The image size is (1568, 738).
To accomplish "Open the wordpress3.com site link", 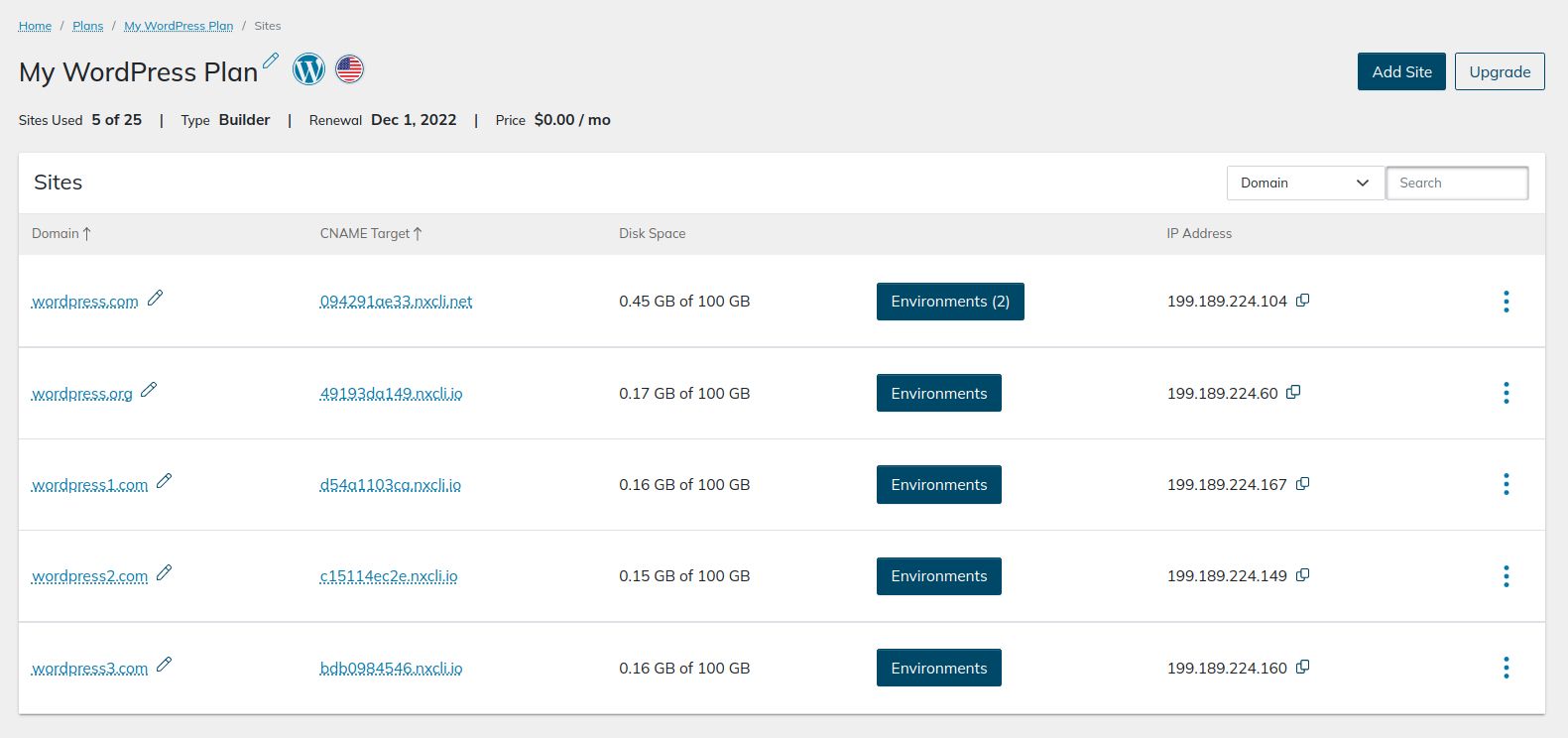I will 90,669.
